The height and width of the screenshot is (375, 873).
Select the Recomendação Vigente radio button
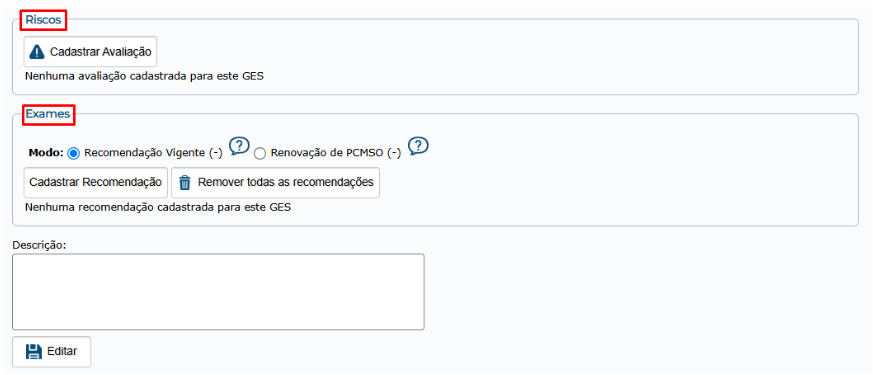(73, 154)
